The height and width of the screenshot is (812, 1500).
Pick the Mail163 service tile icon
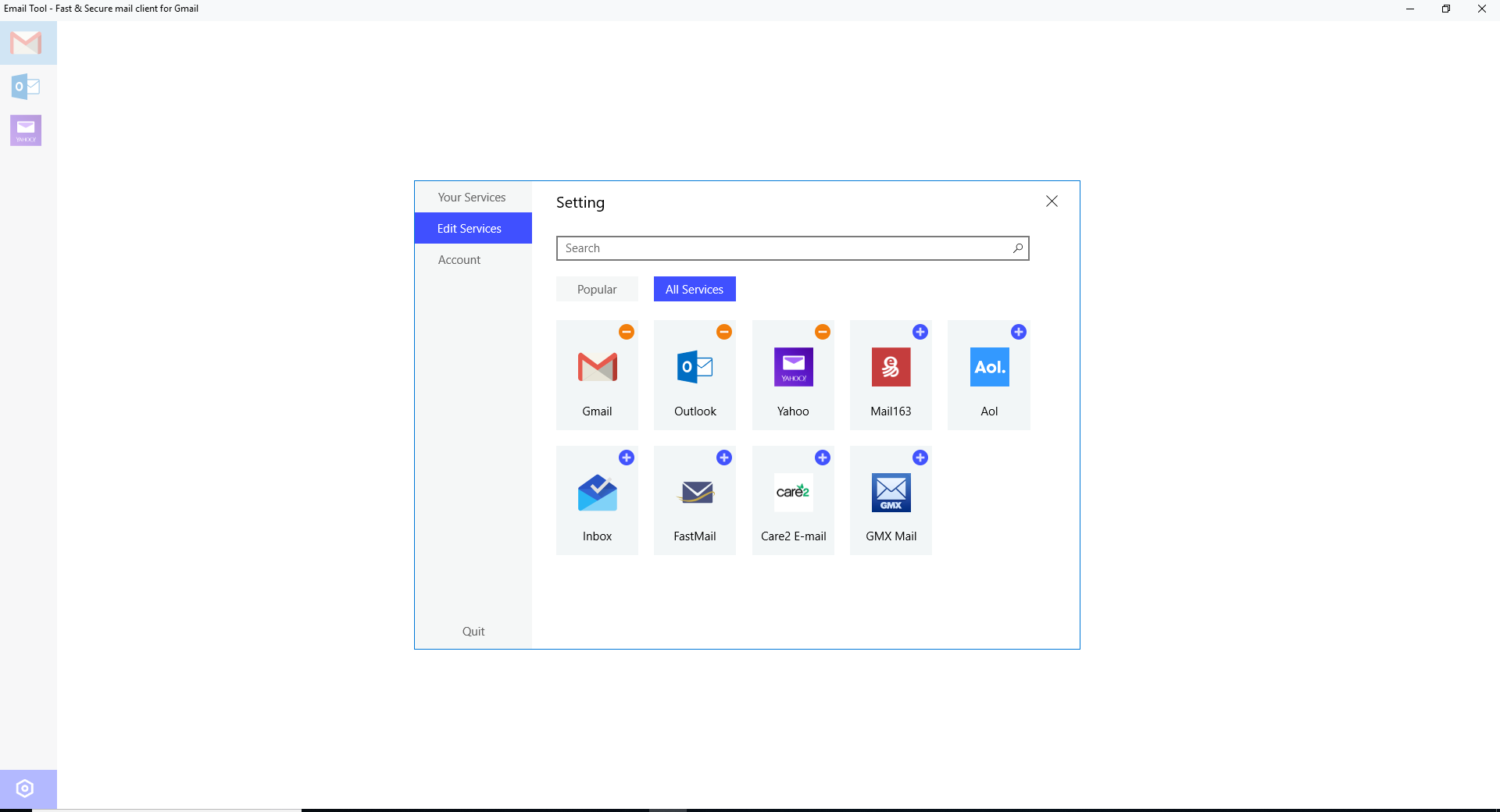coord(891,367)
